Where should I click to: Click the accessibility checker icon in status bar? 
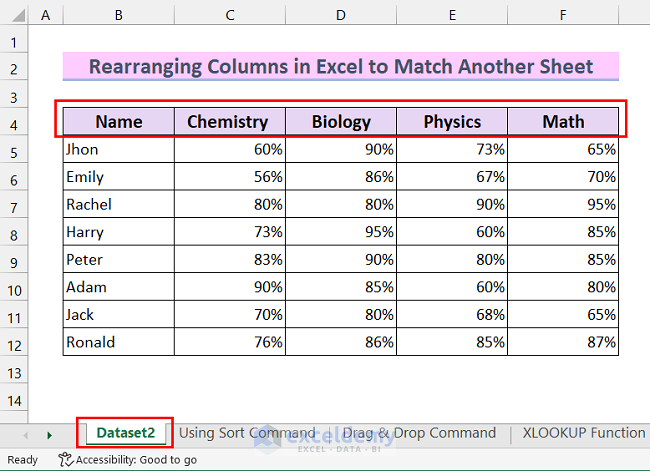[66, 460]
